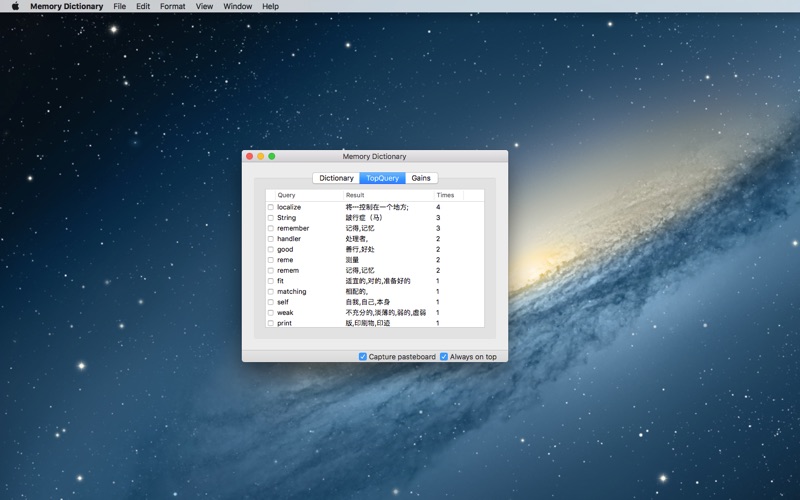Image resolution: width=800 pixels, height=500 pixels.
Task: Close the Memory Dictionary window
Action: pos(249,156)
